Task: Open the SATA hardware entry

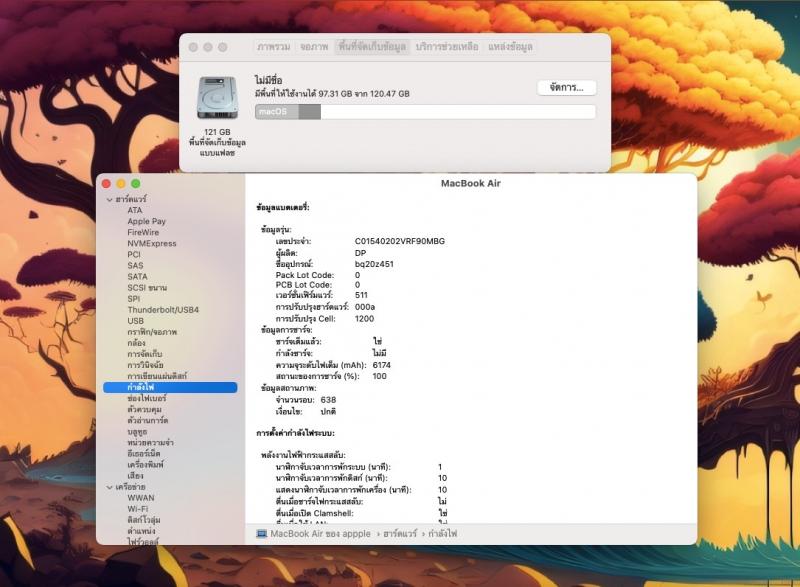Action: [137, 276]
